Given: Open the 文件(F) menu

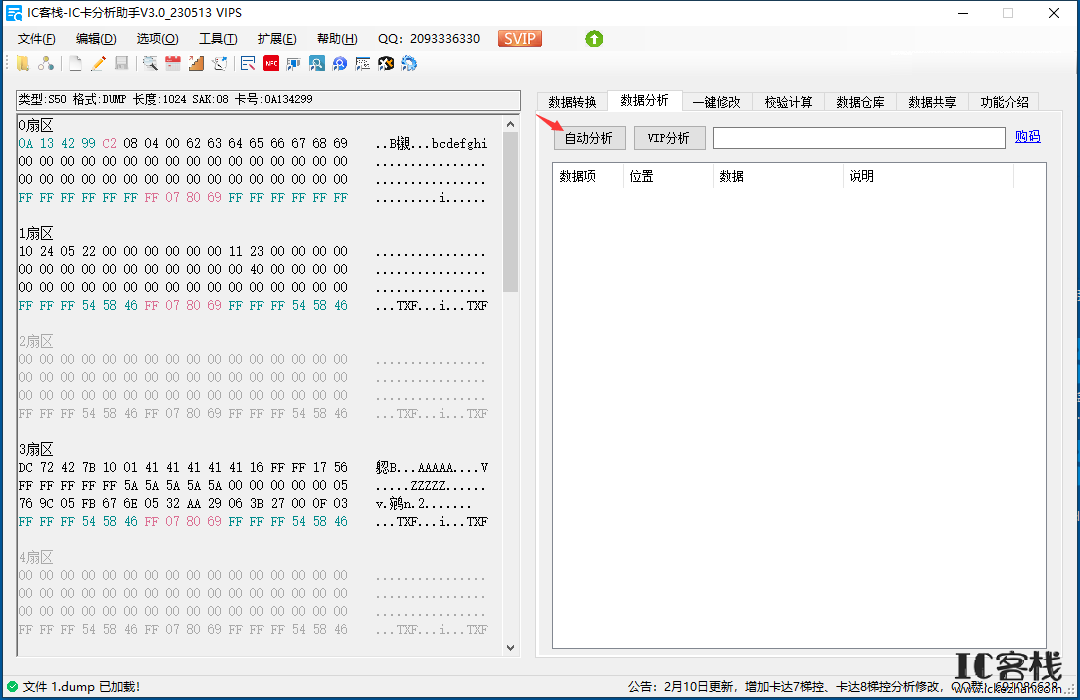Looking at the screenshot, I should point(37,39).
